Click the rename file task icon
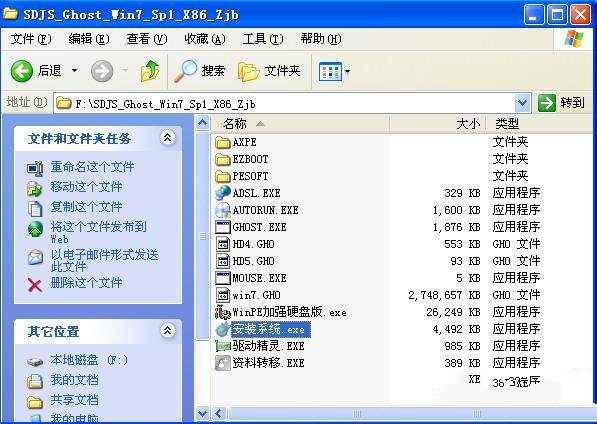This screenshot has width=597, height=424. (x=35, y=169)
